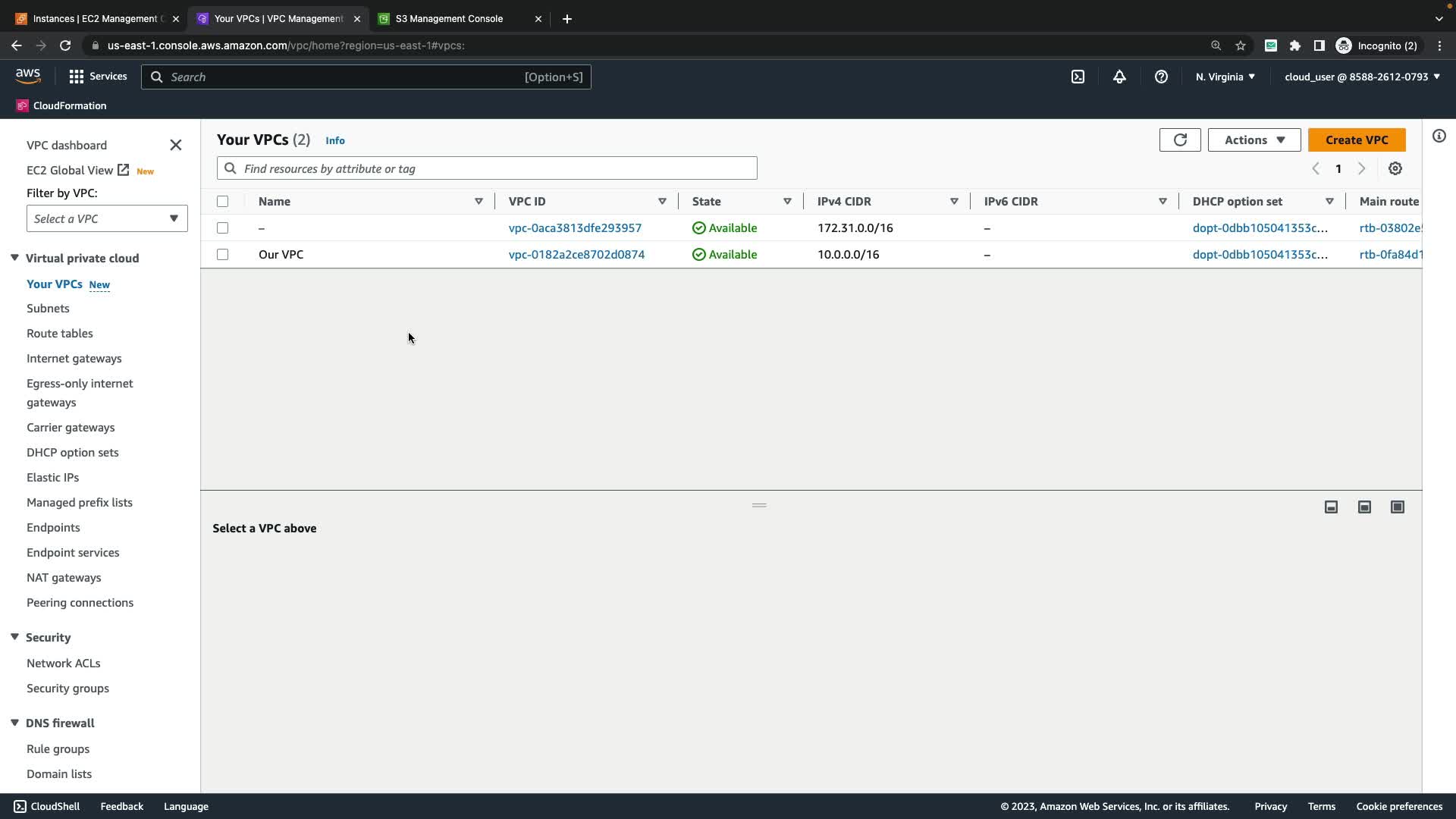Click the Create VPC button
The width and height of the screenshot is (1456, 819).
[1356, 140]
